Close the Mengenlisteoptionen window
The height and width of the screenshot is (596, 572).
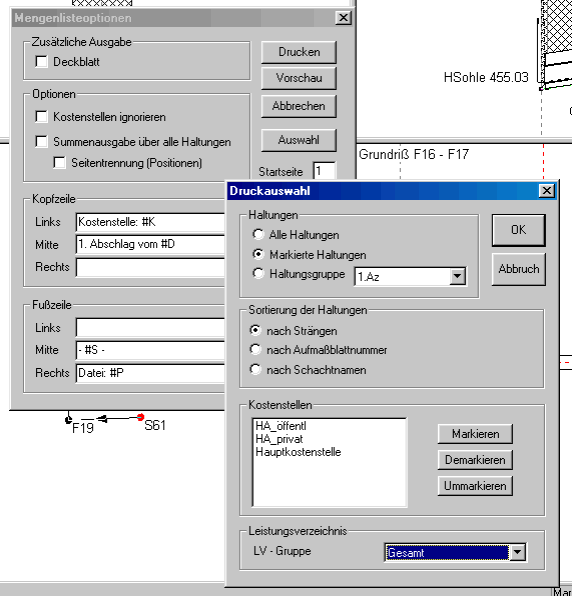click(x=343, y=17)
